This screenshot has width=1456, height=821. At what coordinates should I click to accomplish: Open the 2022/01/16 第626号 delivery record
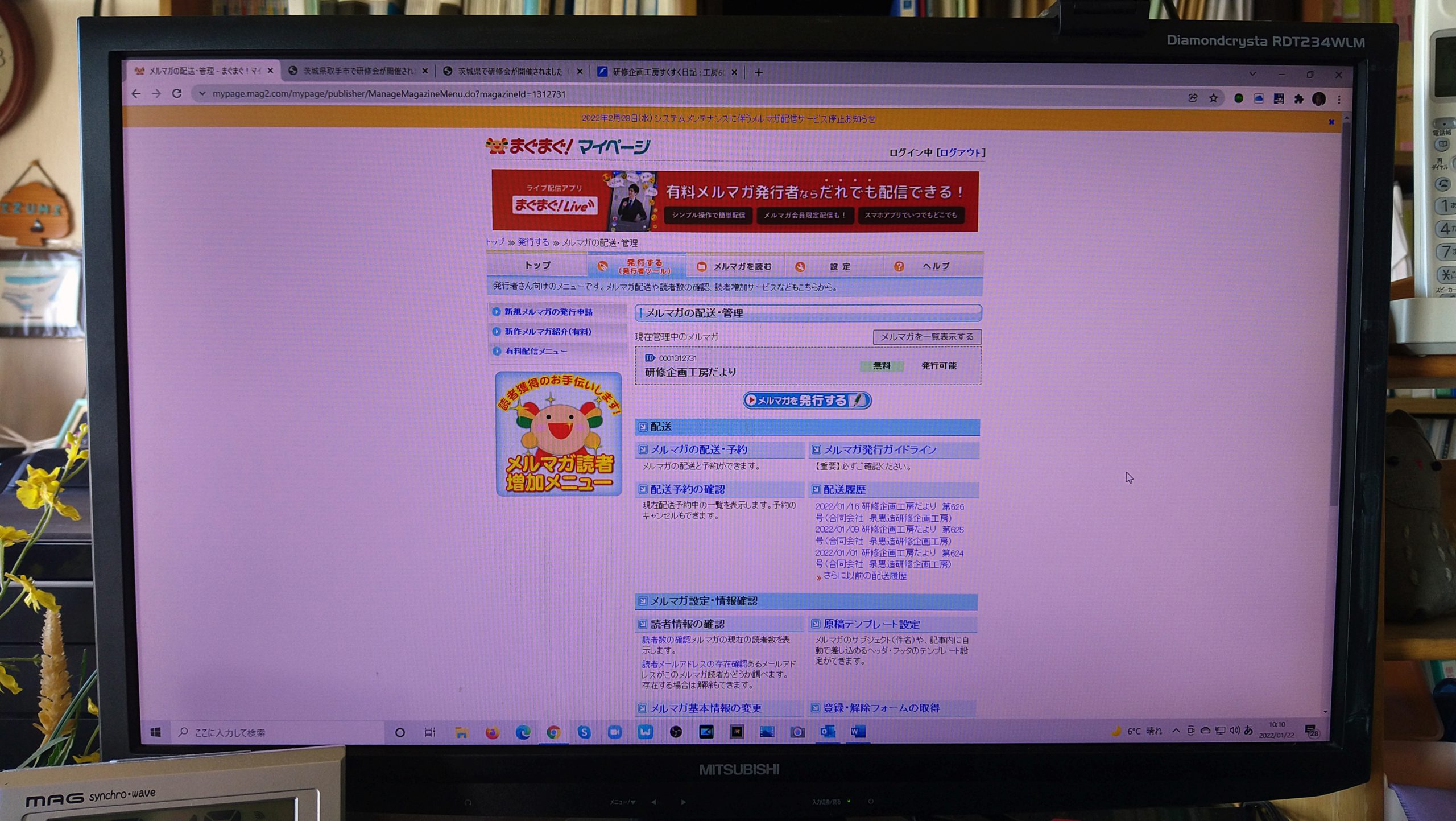pyautogui.click(x=889, y=512)
